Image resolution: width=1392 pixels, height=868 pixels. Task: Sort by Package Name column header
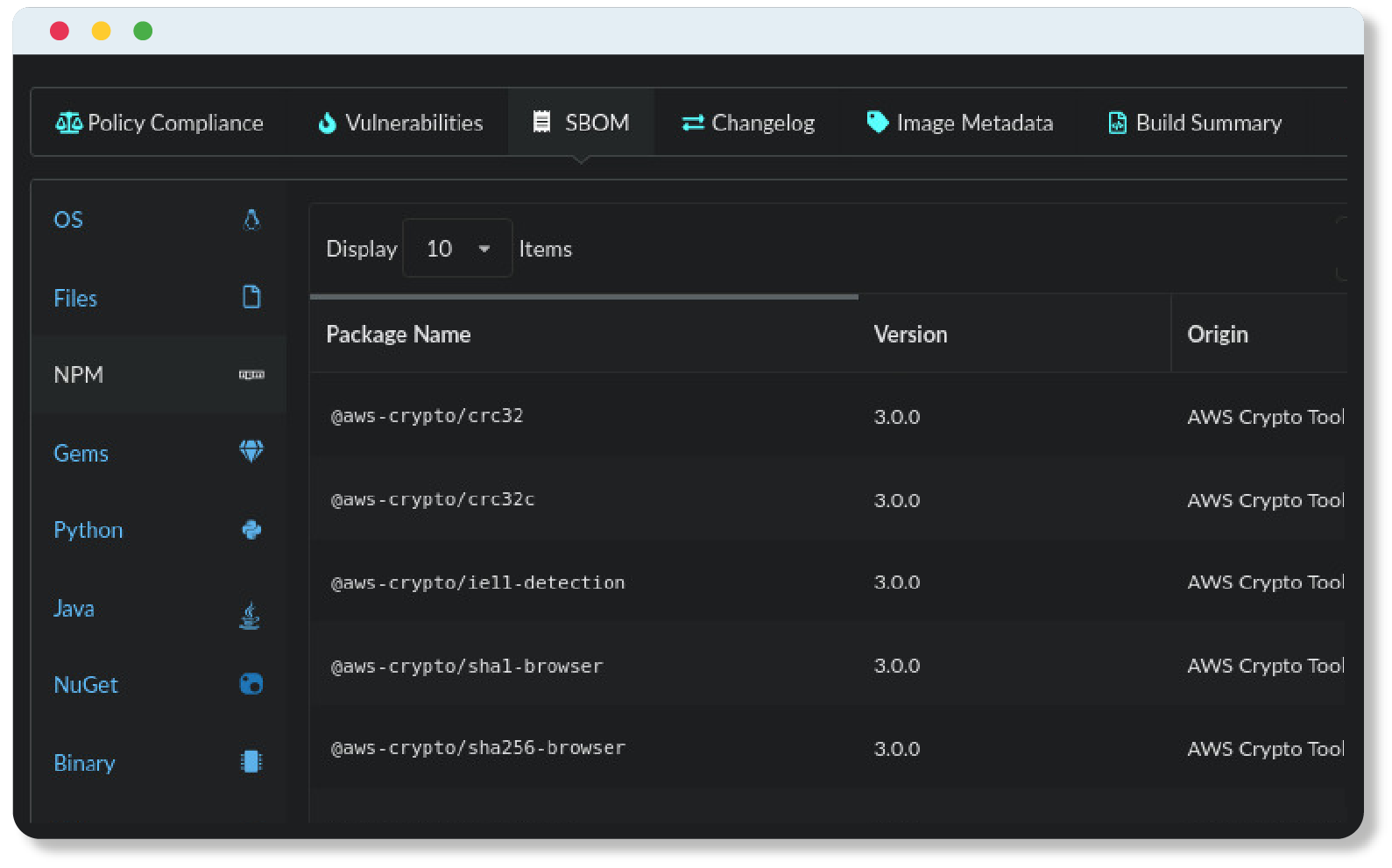(399, 335)
